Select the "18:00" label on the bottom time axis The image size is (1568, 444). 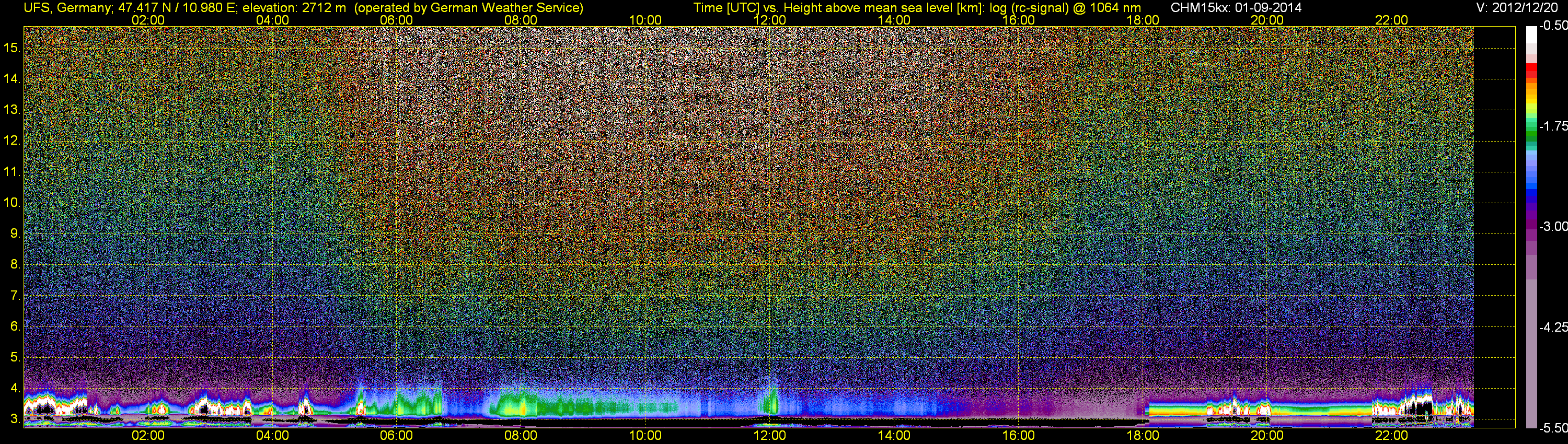[x=1143, y=436]
